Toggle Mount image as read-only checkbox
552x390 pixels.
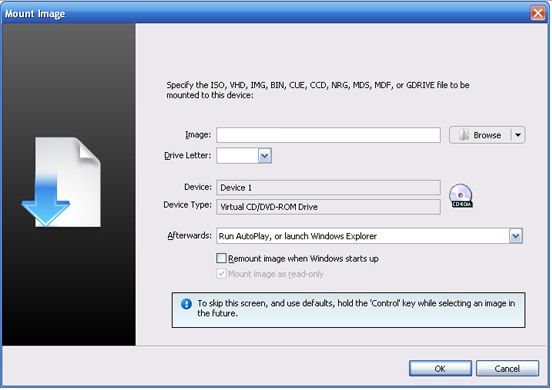pyautogui.click(x=221, y=273)
